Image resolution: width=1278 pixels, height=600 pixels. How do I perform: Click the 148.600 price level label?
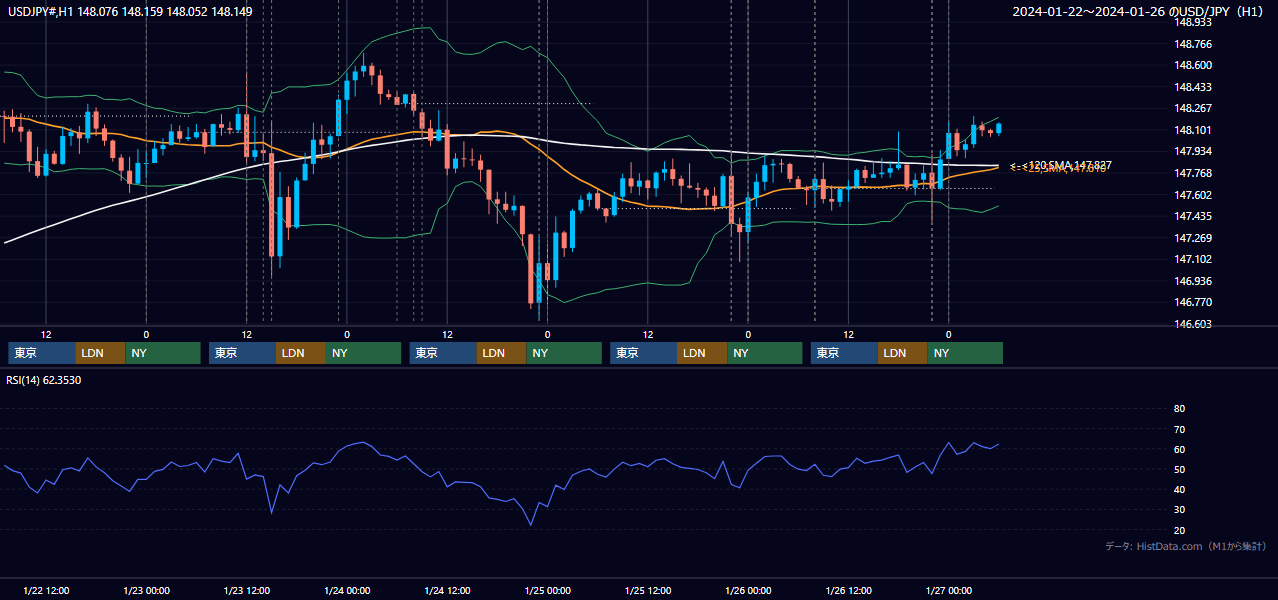tap(1193, 65)
